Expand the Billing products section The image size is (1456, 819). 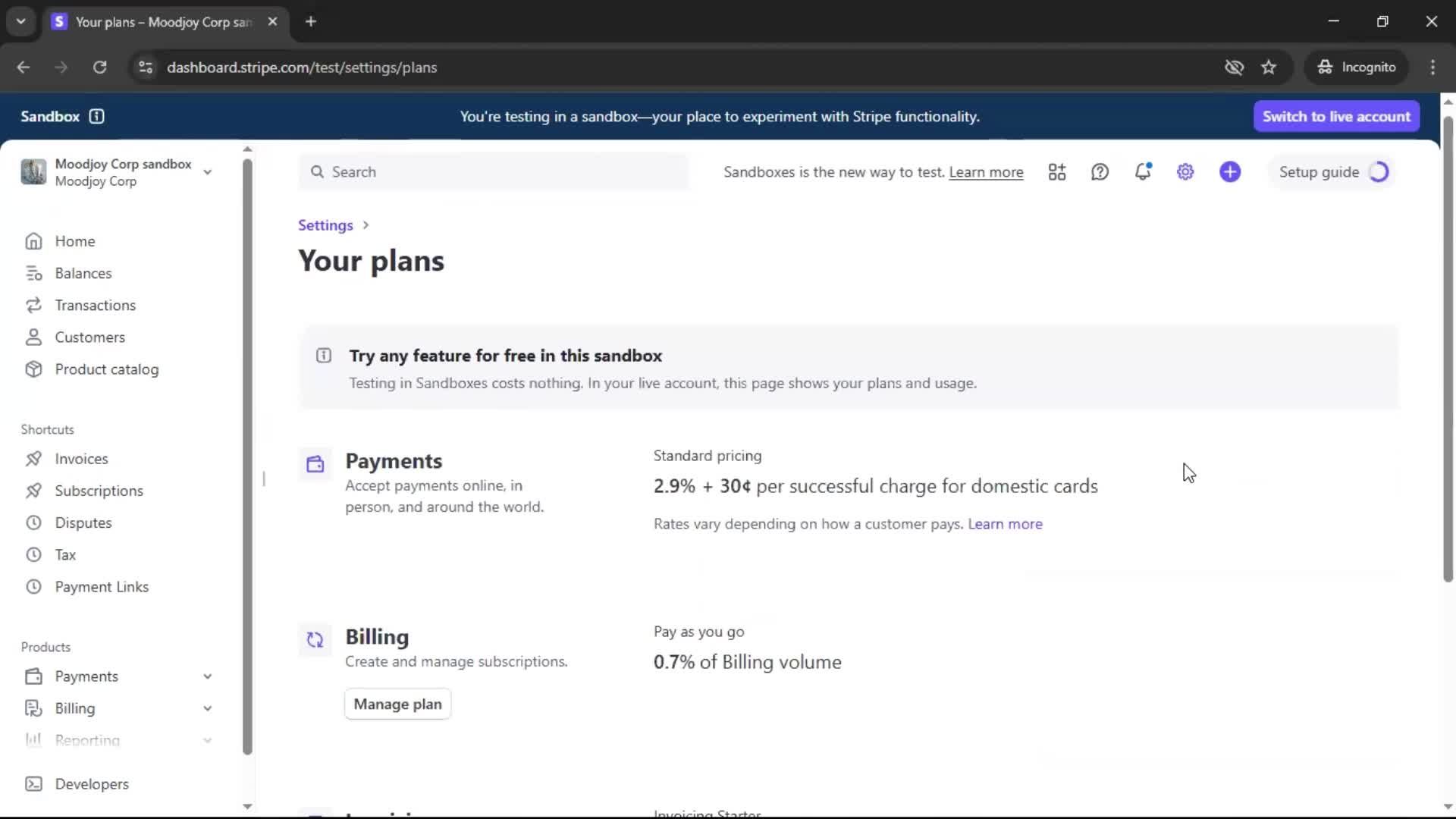coord(207,708)
